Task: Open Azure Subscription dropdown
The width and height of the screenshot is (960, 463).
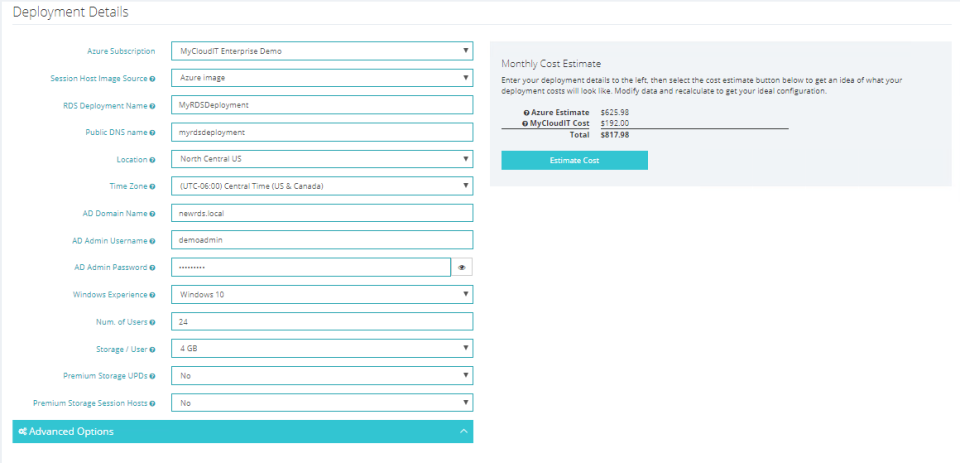Action: click(x=322, y=51)
